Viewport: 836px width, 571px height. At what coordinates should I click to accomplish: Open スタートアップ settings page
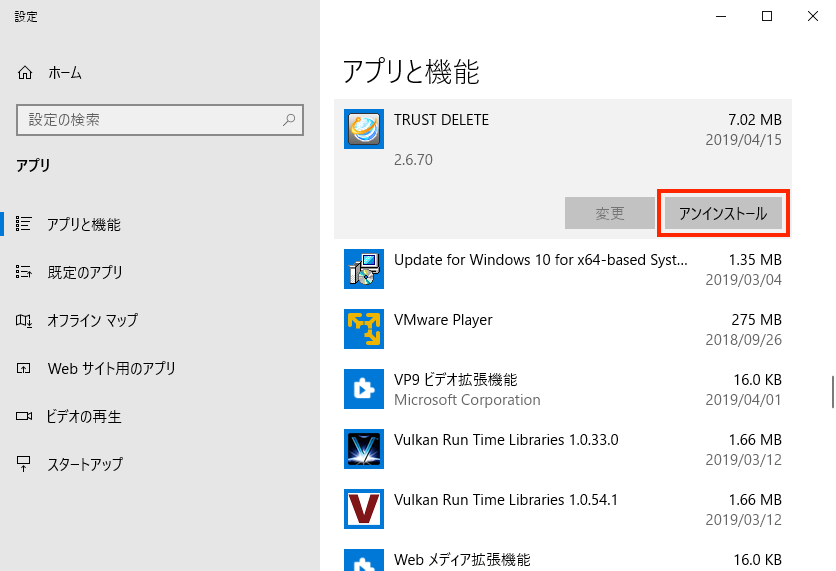[85, 464]
